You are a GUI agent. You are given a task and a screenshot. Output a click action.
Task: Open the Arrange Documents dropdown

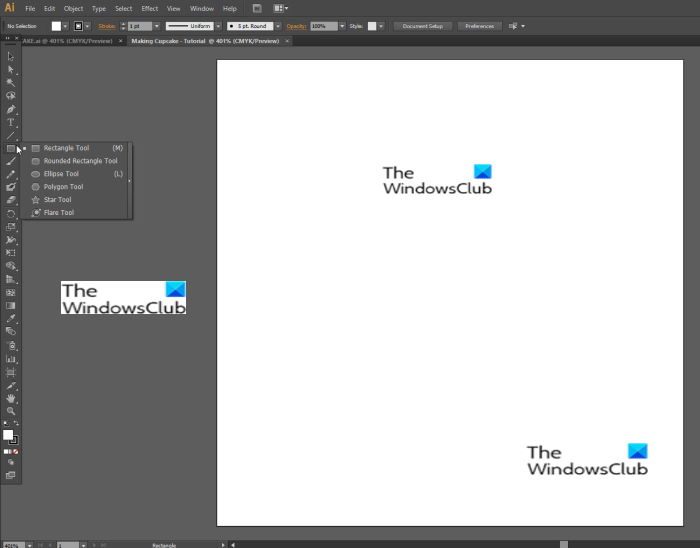280,8
